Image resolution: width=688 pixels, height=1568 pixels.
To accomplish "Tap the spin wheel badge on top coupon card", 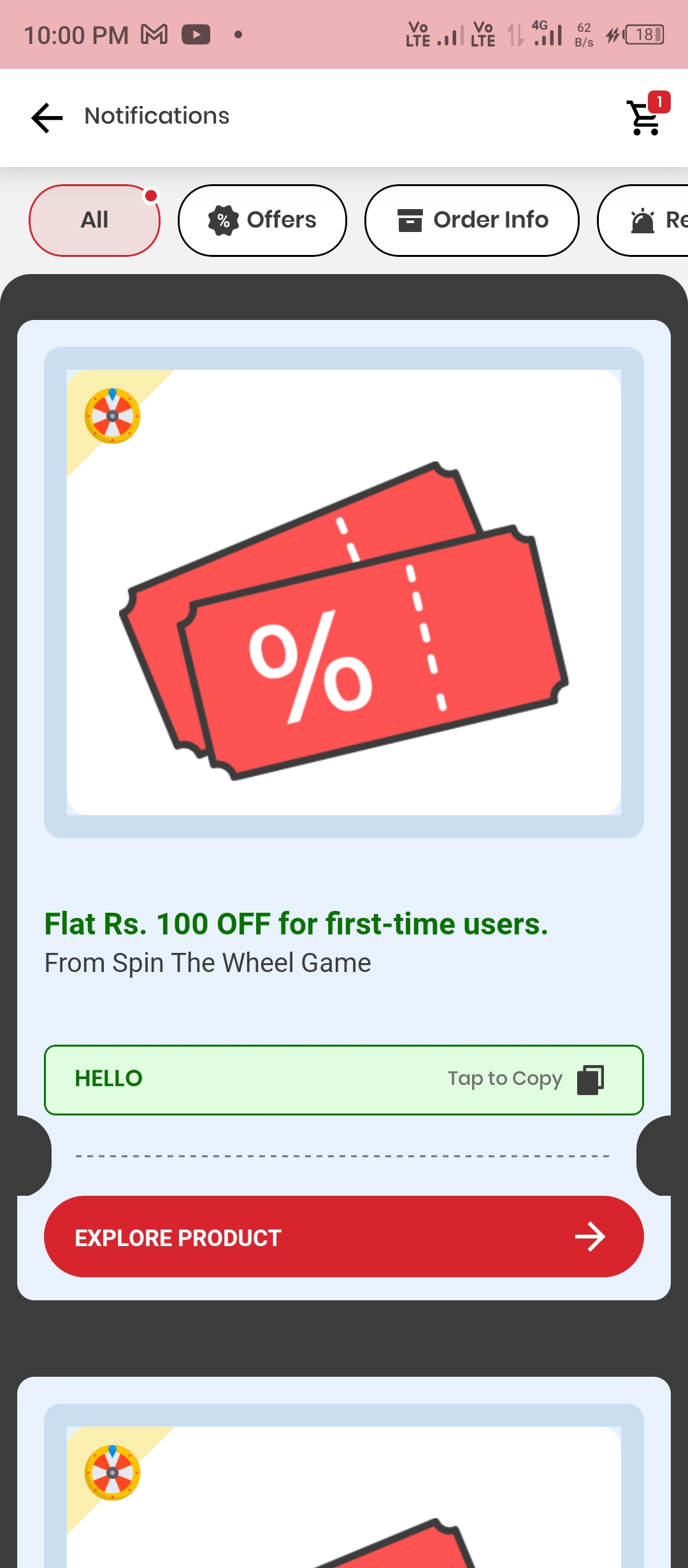I will coord(112,416).
